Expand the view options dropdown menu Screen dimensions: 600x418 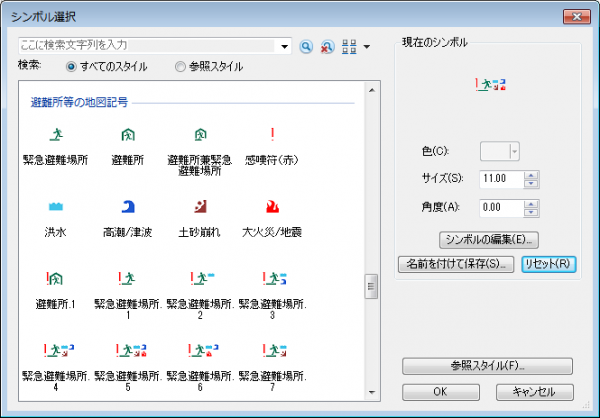(x=367, y=46)
